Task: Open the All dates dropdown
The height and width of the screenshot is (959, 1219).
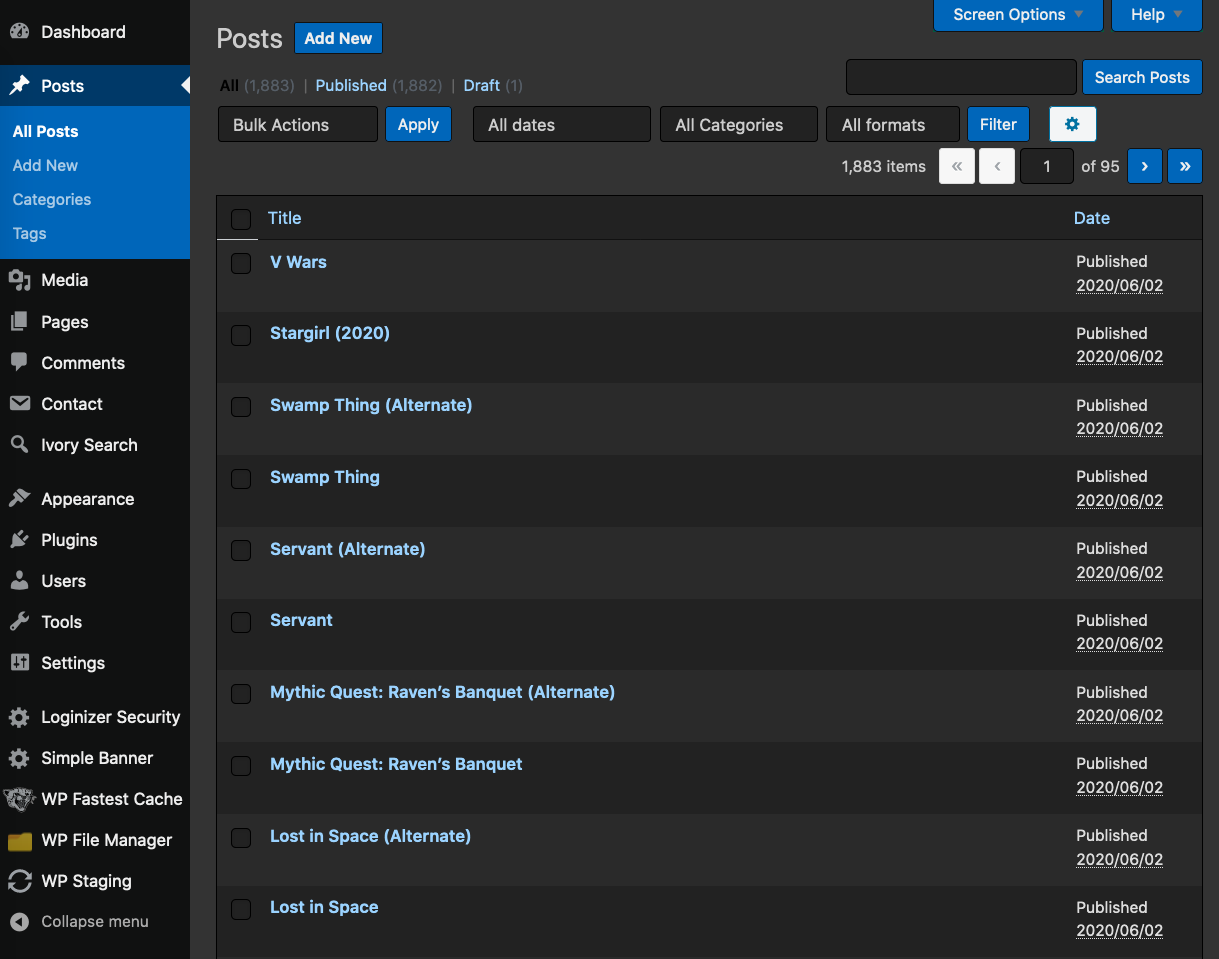Action: [562, 124]
